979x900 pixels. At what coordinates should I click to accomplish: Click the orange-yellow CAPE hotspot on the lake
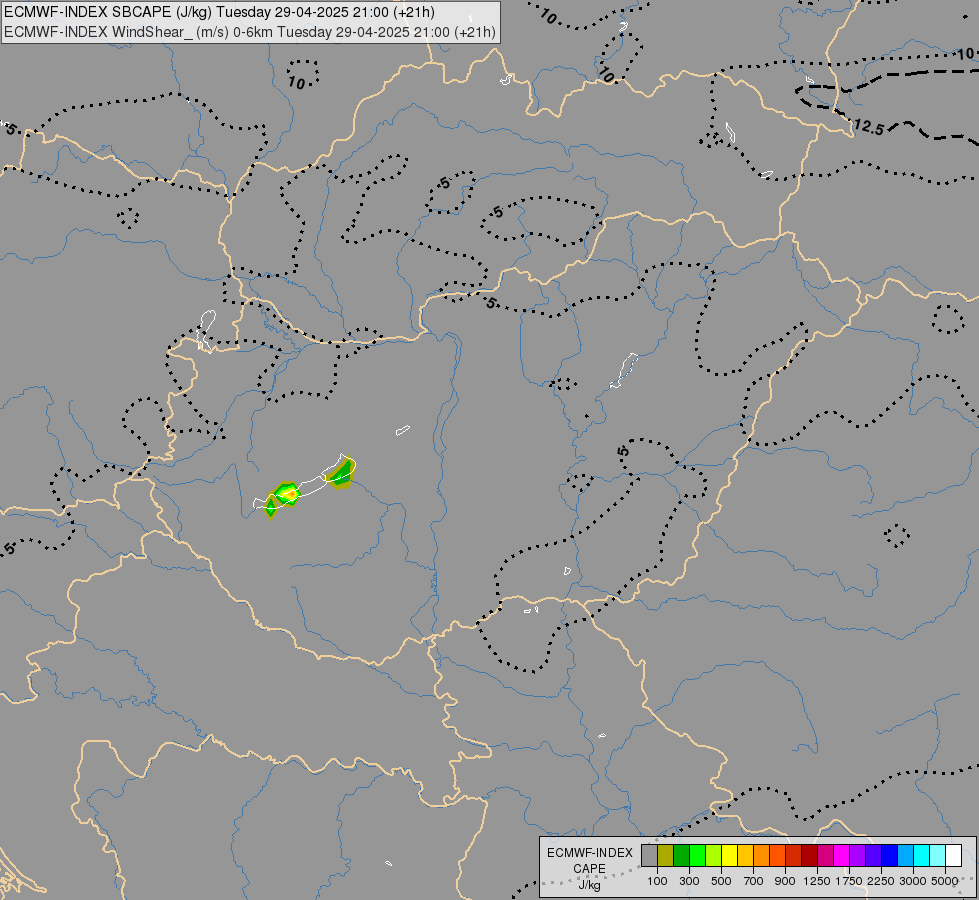288,494
